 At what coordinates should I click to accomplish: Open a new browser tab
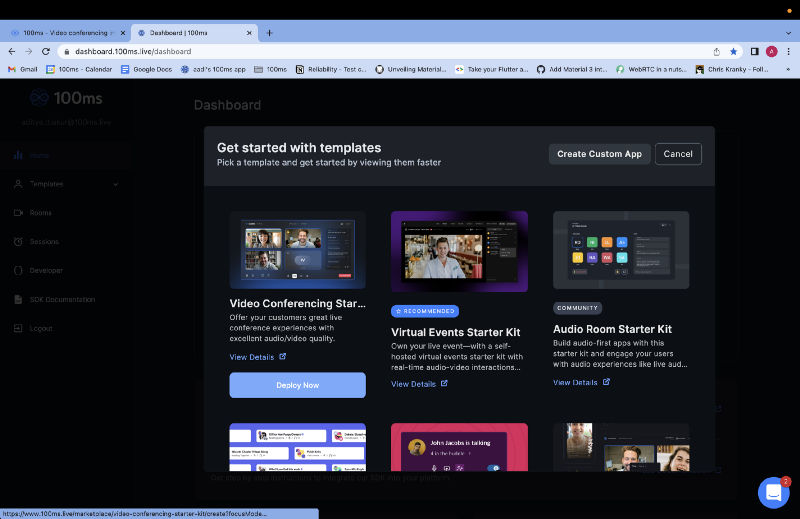coord(269,33)
